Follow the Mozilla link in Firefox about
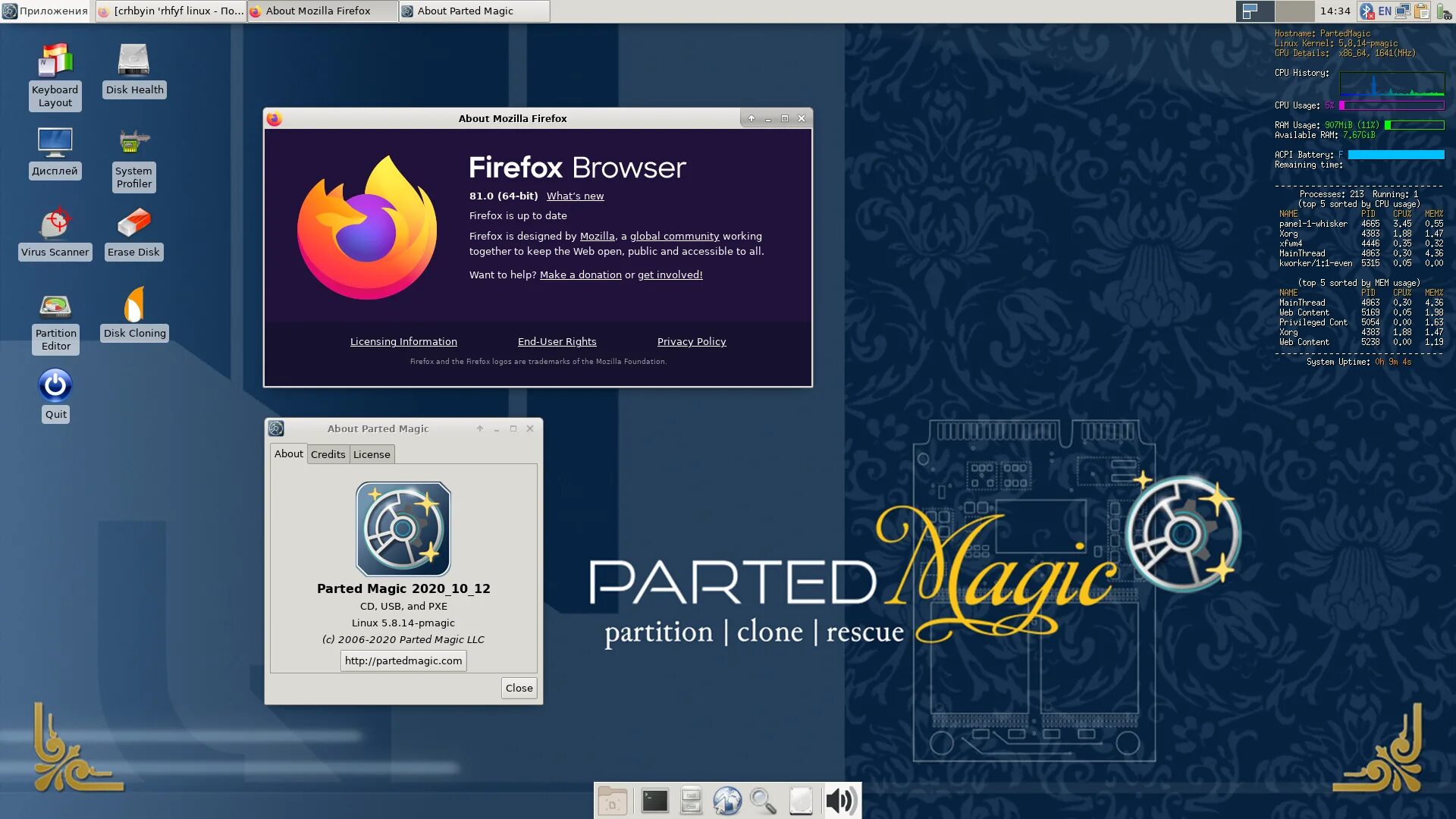1456x819 pixels. tap(597, 236)
